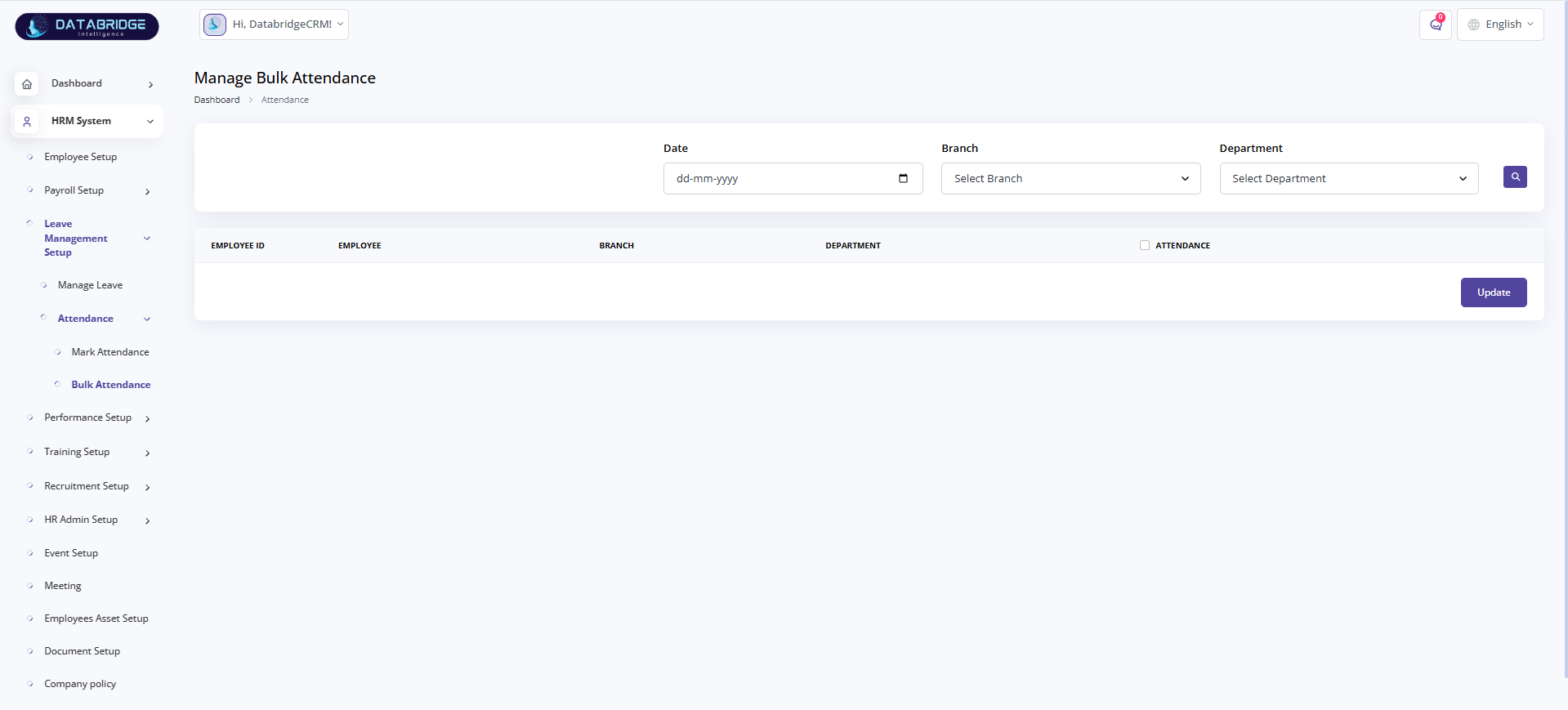Collapse Leave Management Setup chevron
The width and height of the screenshot is (1568, 710).
(x=147, y=238)
